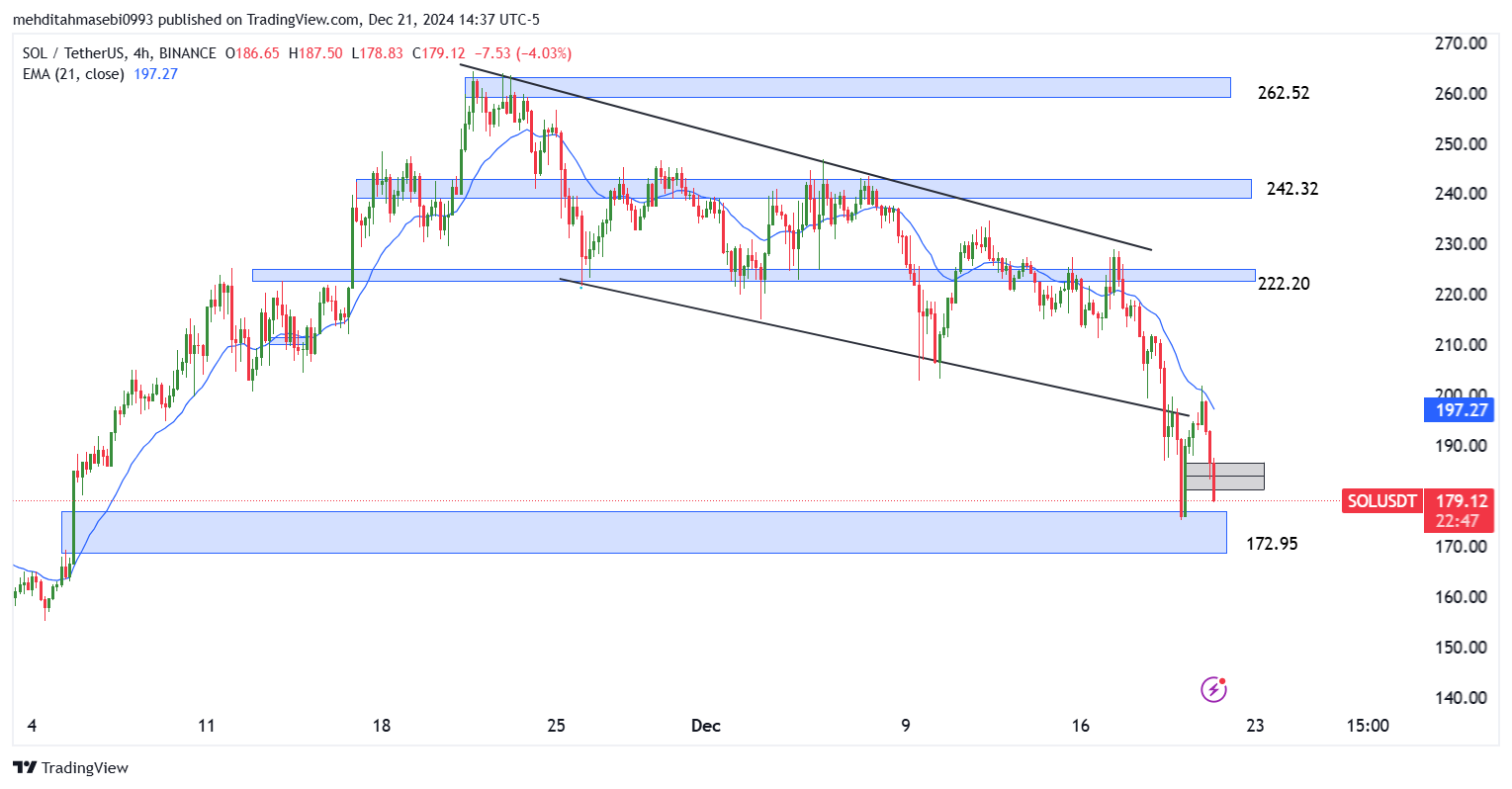Click the open price O186.65 value
This screenshot has width=1512, height=789.
252,53
